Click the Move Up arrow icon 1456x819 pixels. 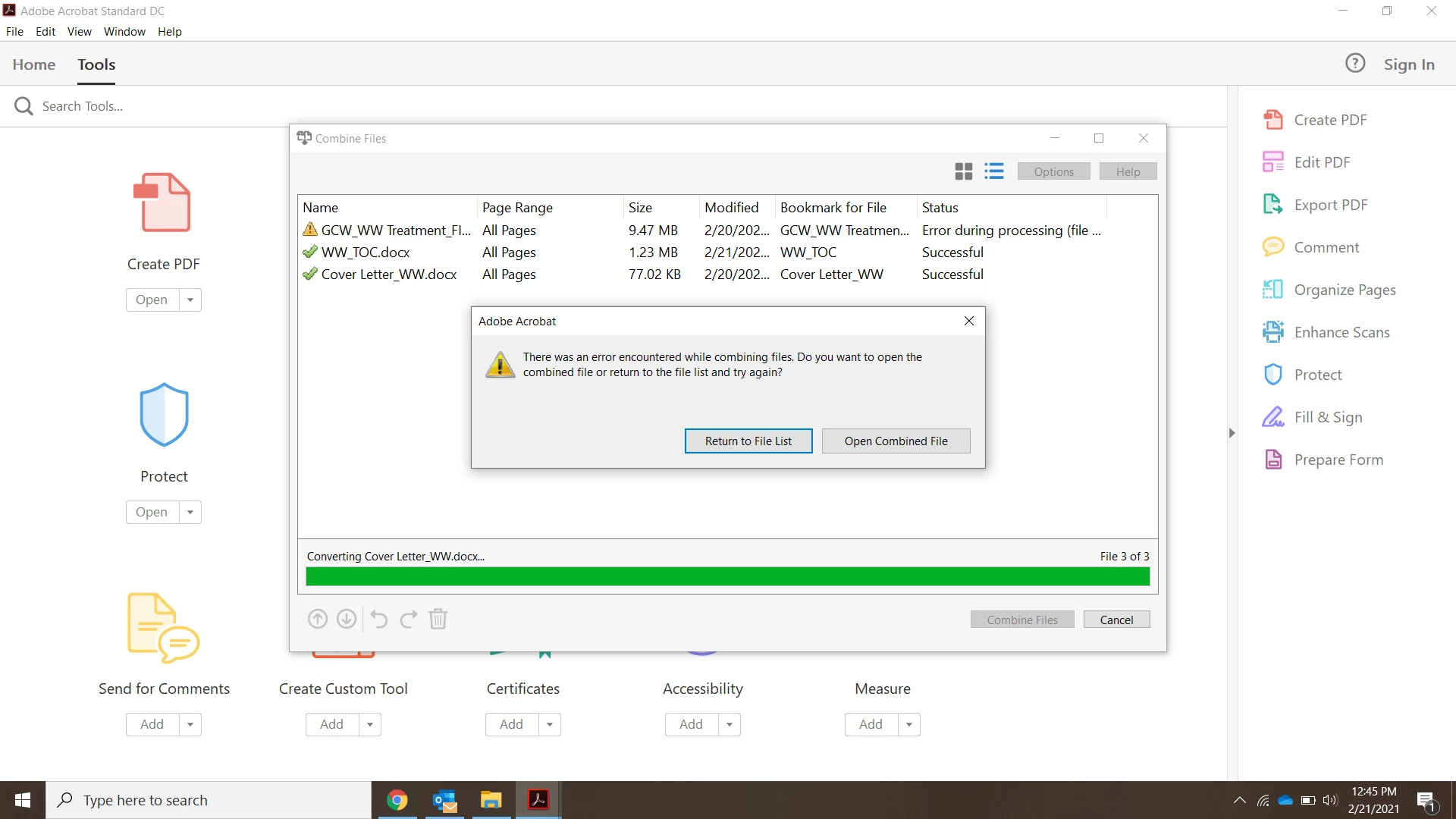318,620
